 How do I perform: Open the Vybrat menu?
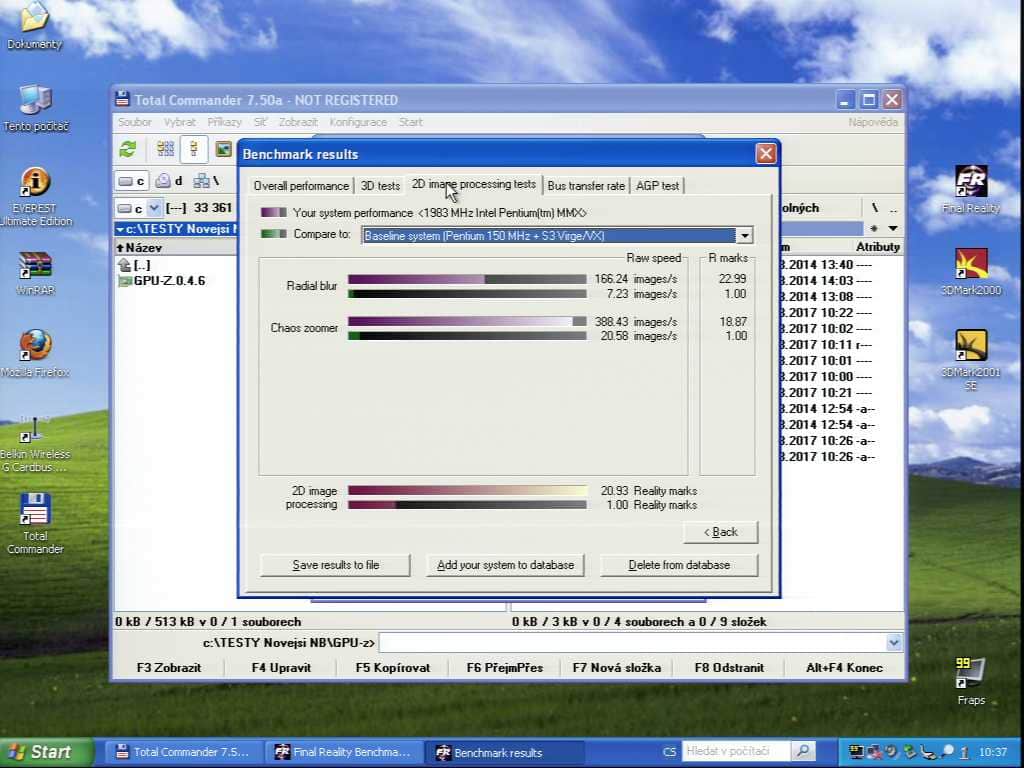180,122
